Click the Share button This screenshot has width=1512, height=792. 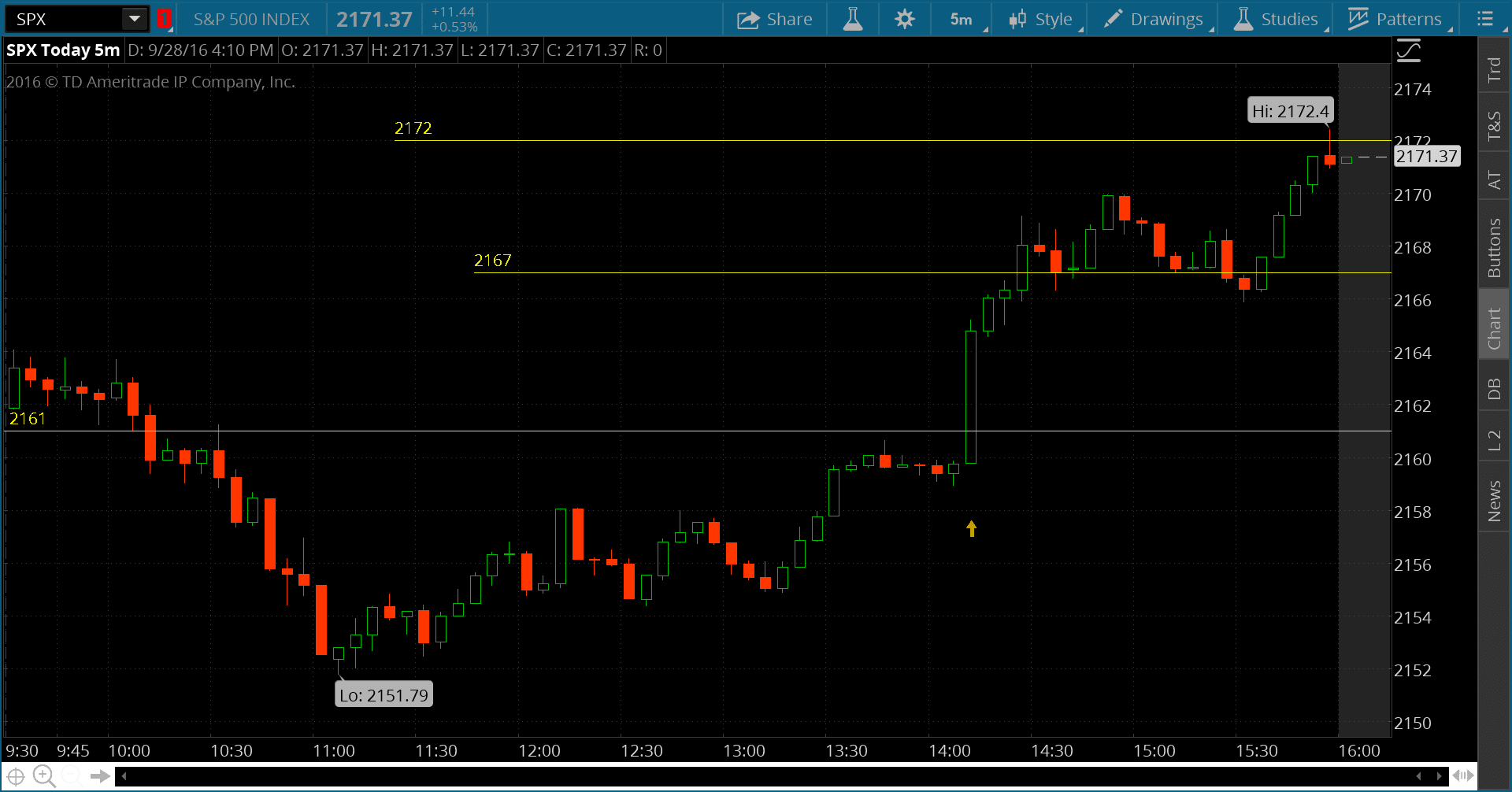[774, 19]
